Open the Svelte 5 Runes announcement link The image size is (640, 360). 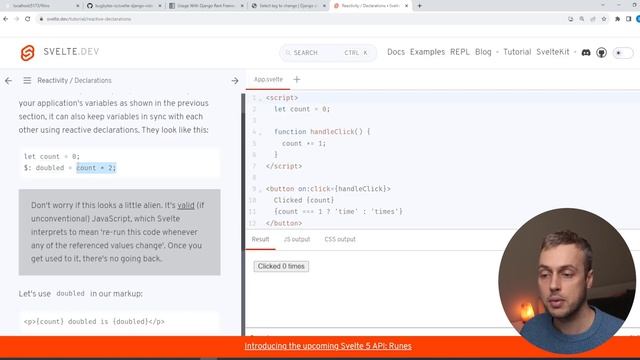point(328,346)
